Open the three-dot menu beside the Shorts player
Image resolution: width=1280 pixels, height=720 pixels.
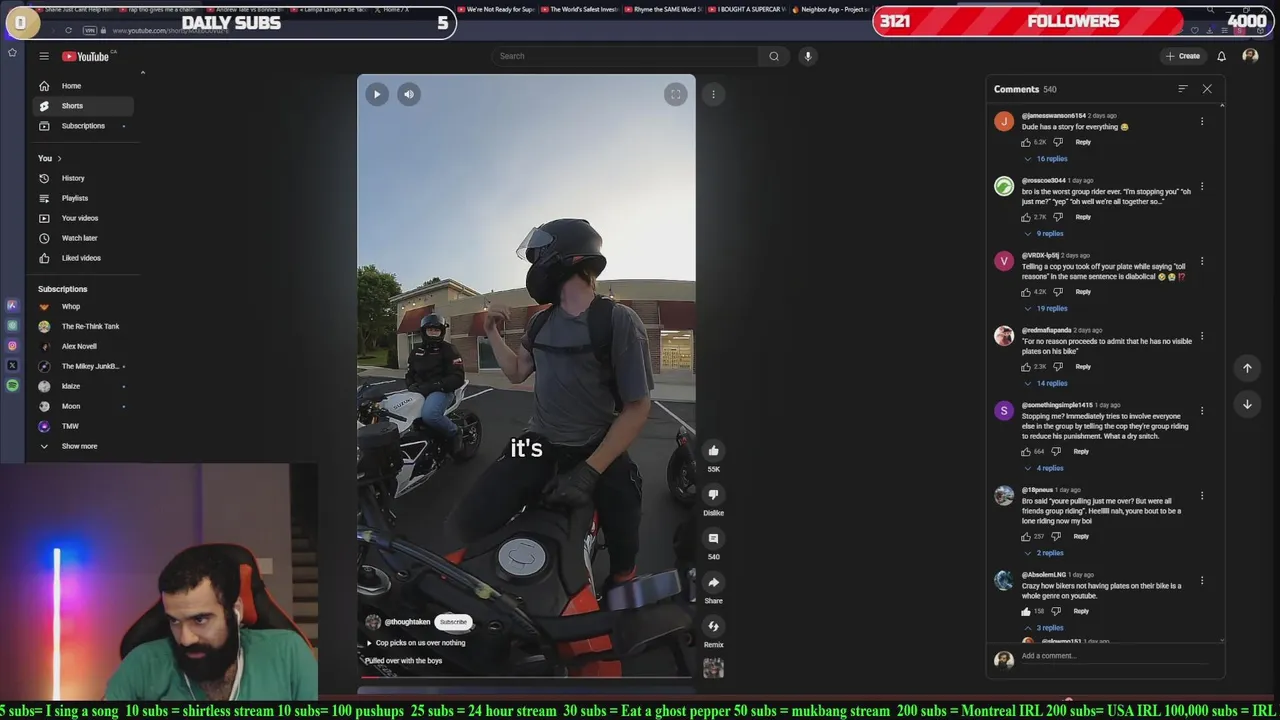click(713, 94)
